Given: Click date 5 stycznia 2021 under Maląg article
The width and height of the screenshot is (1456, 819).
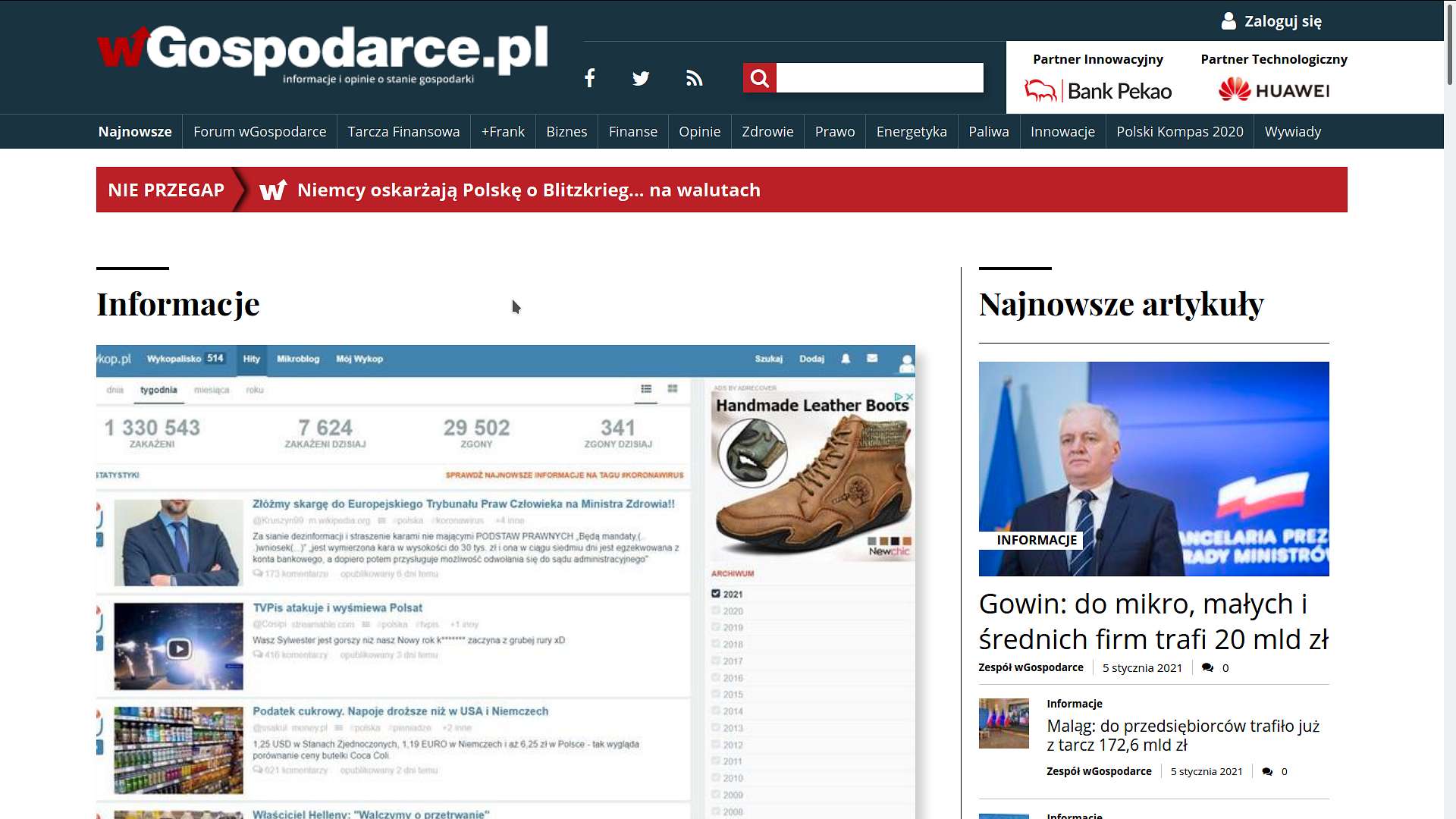Looking at the screenshot, I should (x=1207, y=772).
